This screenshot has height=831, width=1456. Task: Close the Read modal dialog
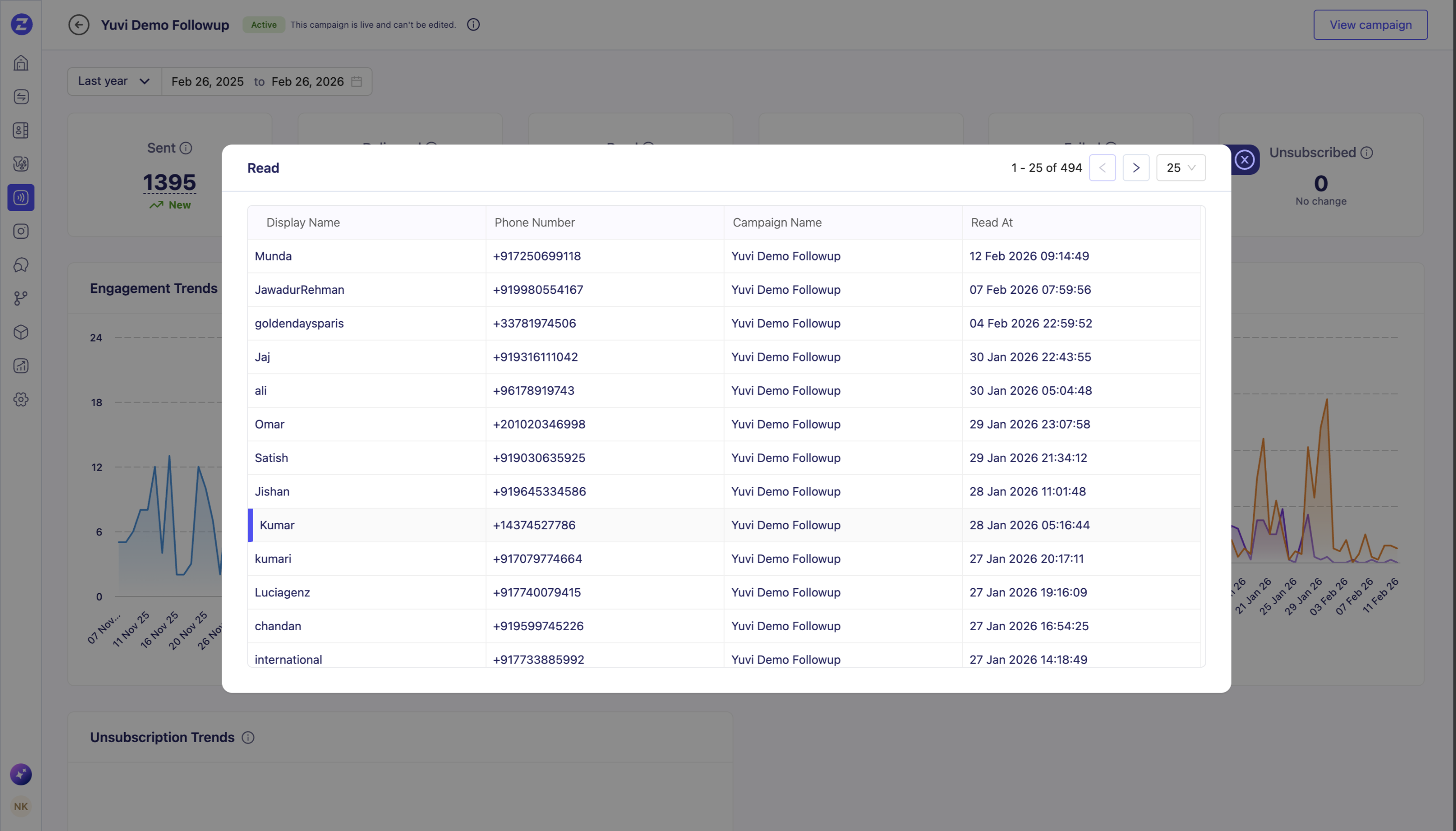click(x=1244, y=159)
